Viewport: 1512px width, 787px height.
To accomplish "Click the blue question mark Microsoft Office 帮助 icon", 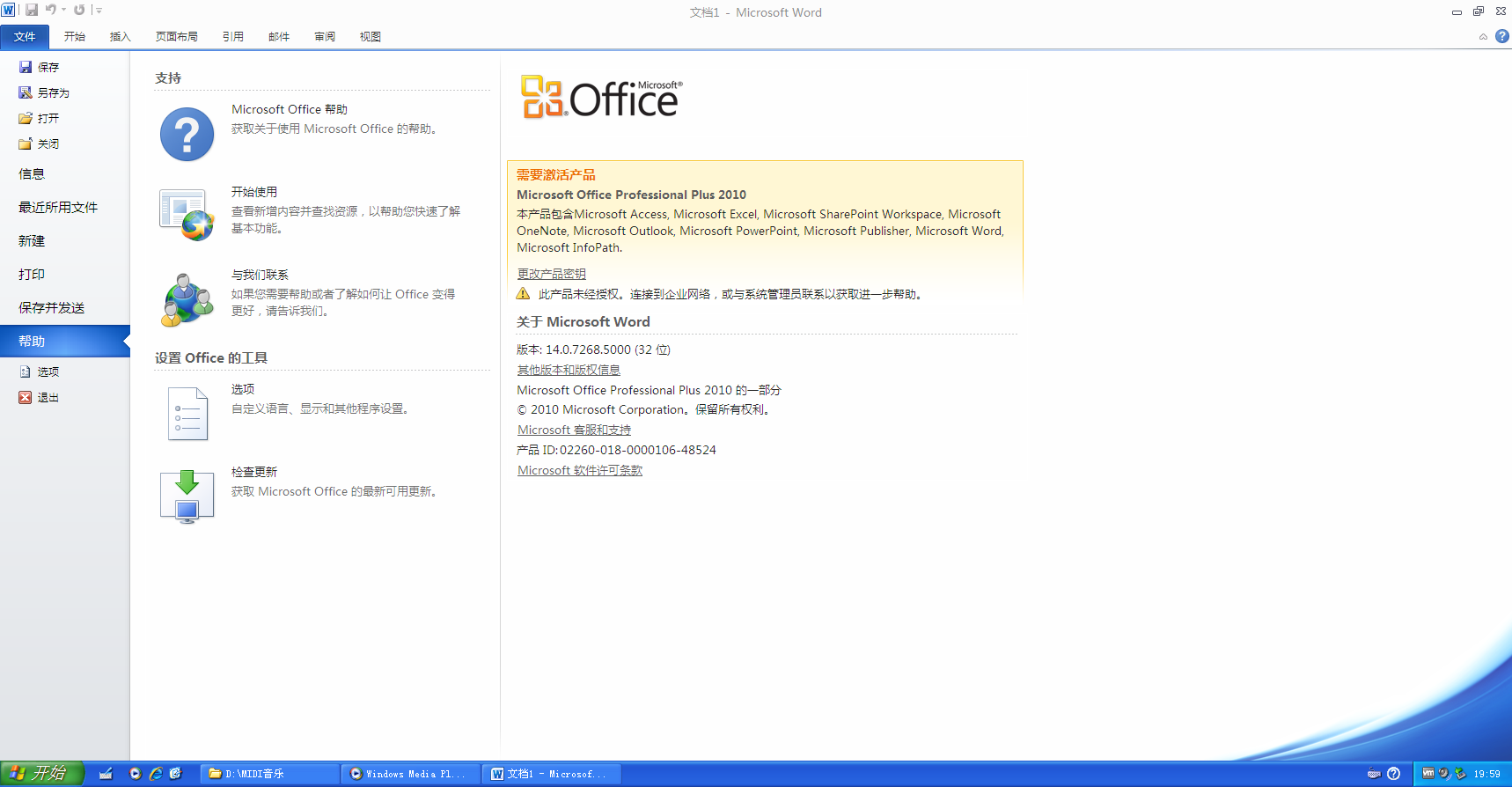I will tap(187, 134).
